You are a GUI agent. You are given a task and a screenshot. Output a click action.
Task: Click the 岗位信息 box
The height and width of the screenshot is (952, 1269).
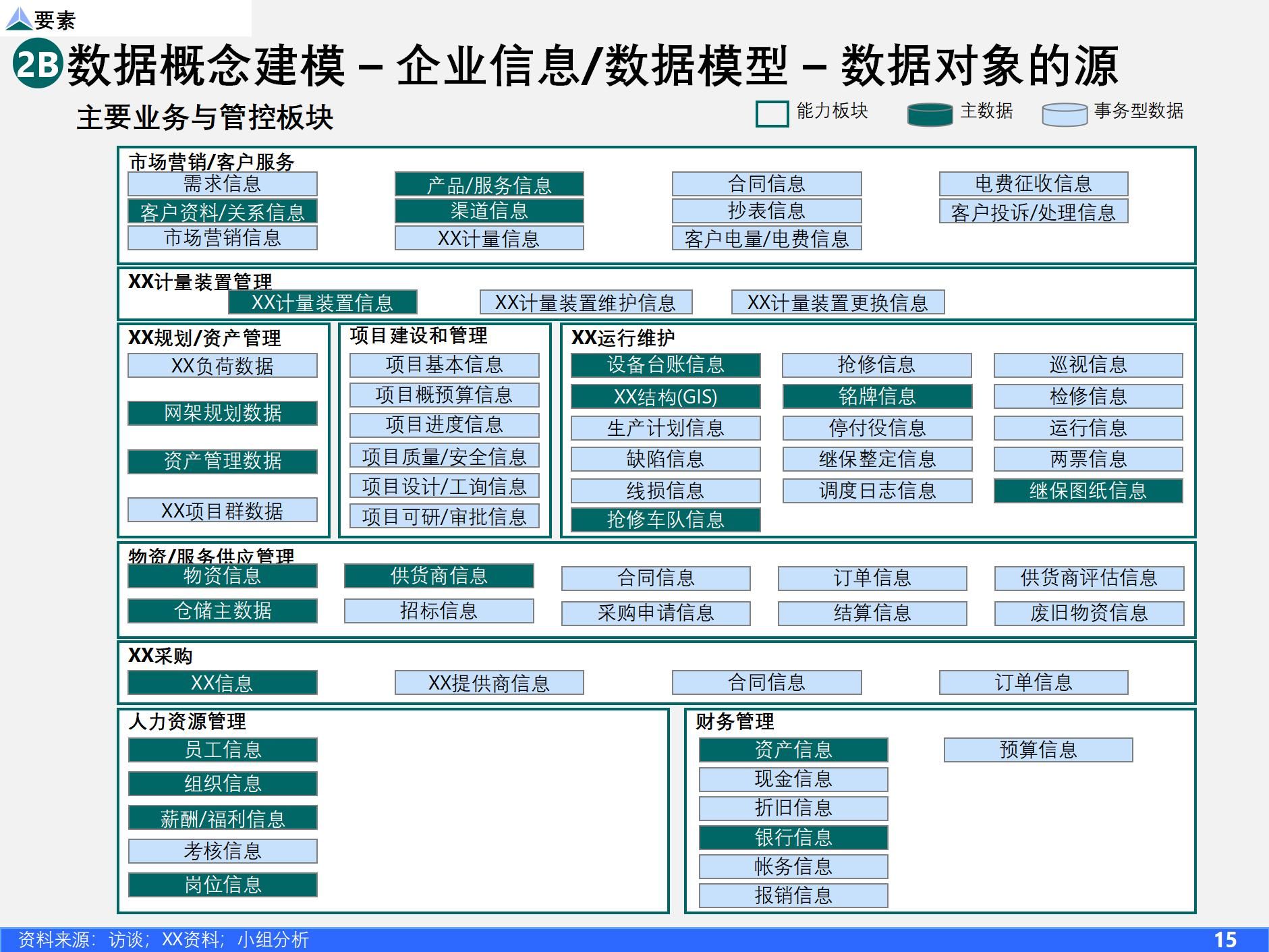pyautogui.click(x=223, y=885)
